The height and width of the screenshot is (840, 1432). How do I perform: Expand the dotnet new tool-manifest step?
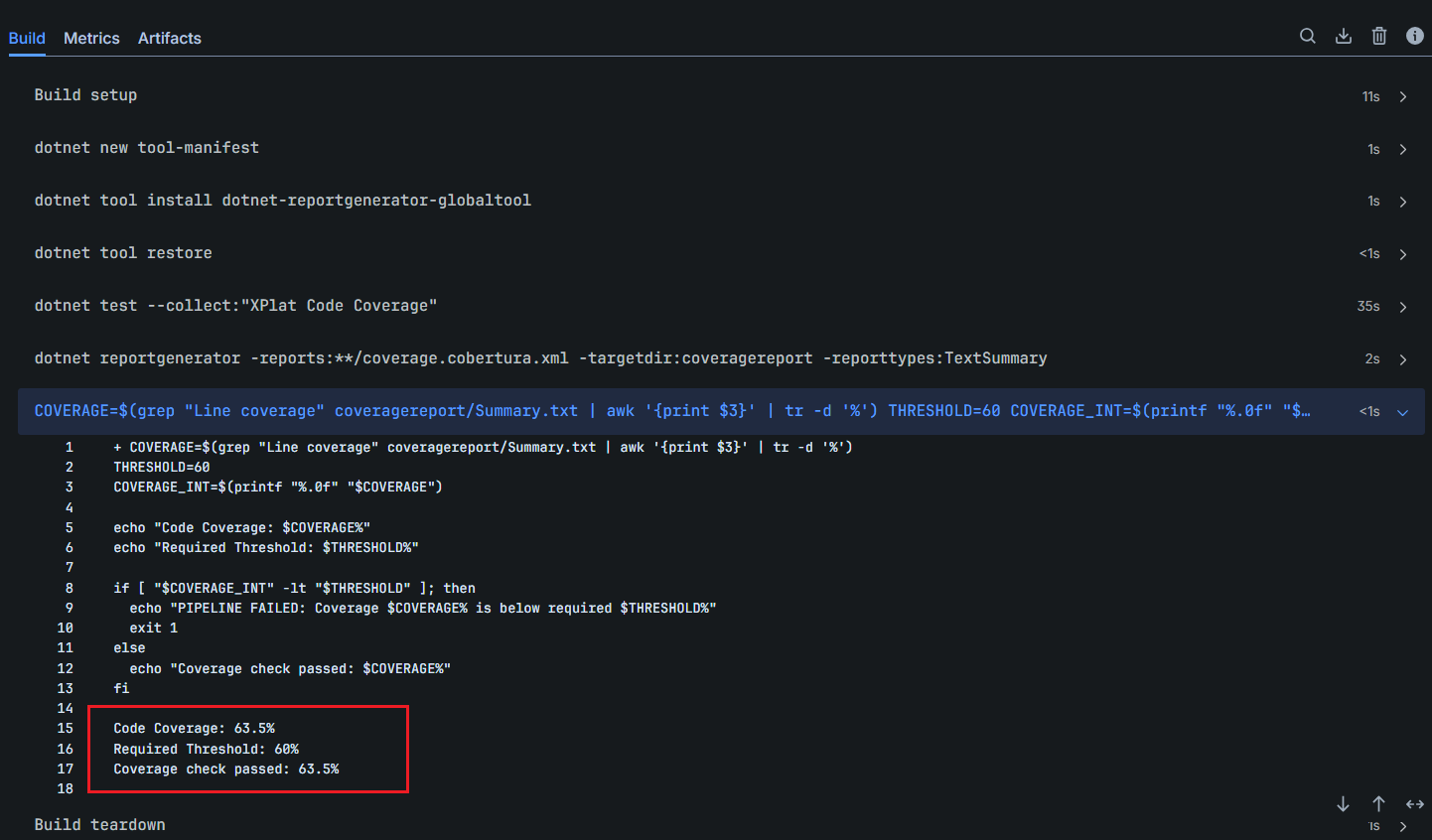click(x=1402, y=148)
